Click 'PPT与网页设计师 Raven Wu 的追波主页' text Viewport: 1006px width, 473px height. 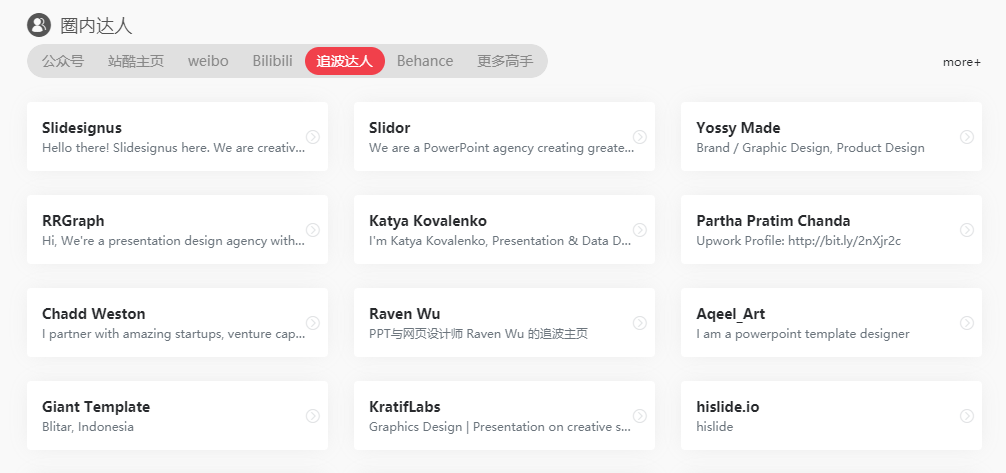tap(479, 334)
